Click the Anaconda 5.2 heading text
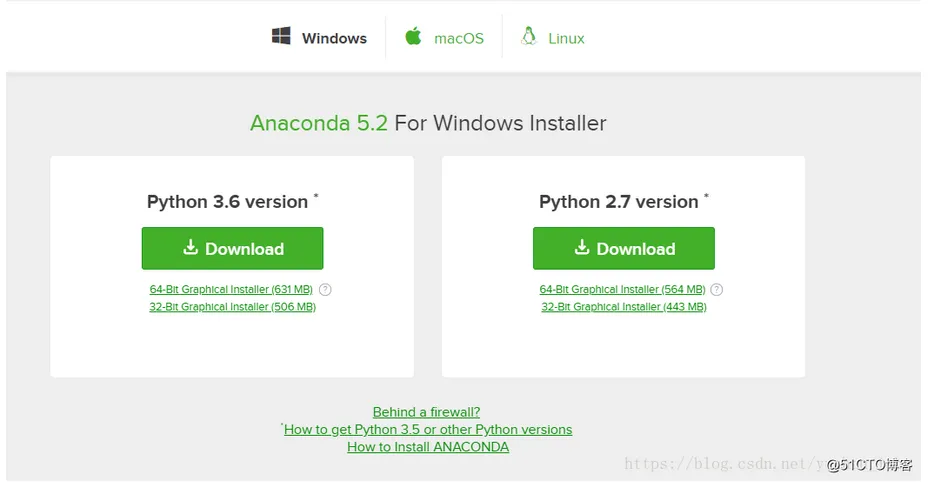Screen dimensions: 928x489 (x=318, y=124)
